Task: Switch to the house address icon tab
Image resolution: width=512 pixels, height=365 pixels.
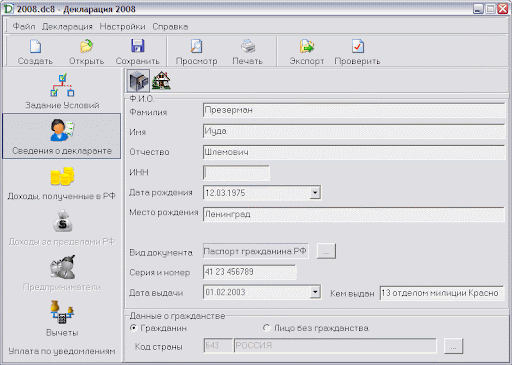Action: 161,81
